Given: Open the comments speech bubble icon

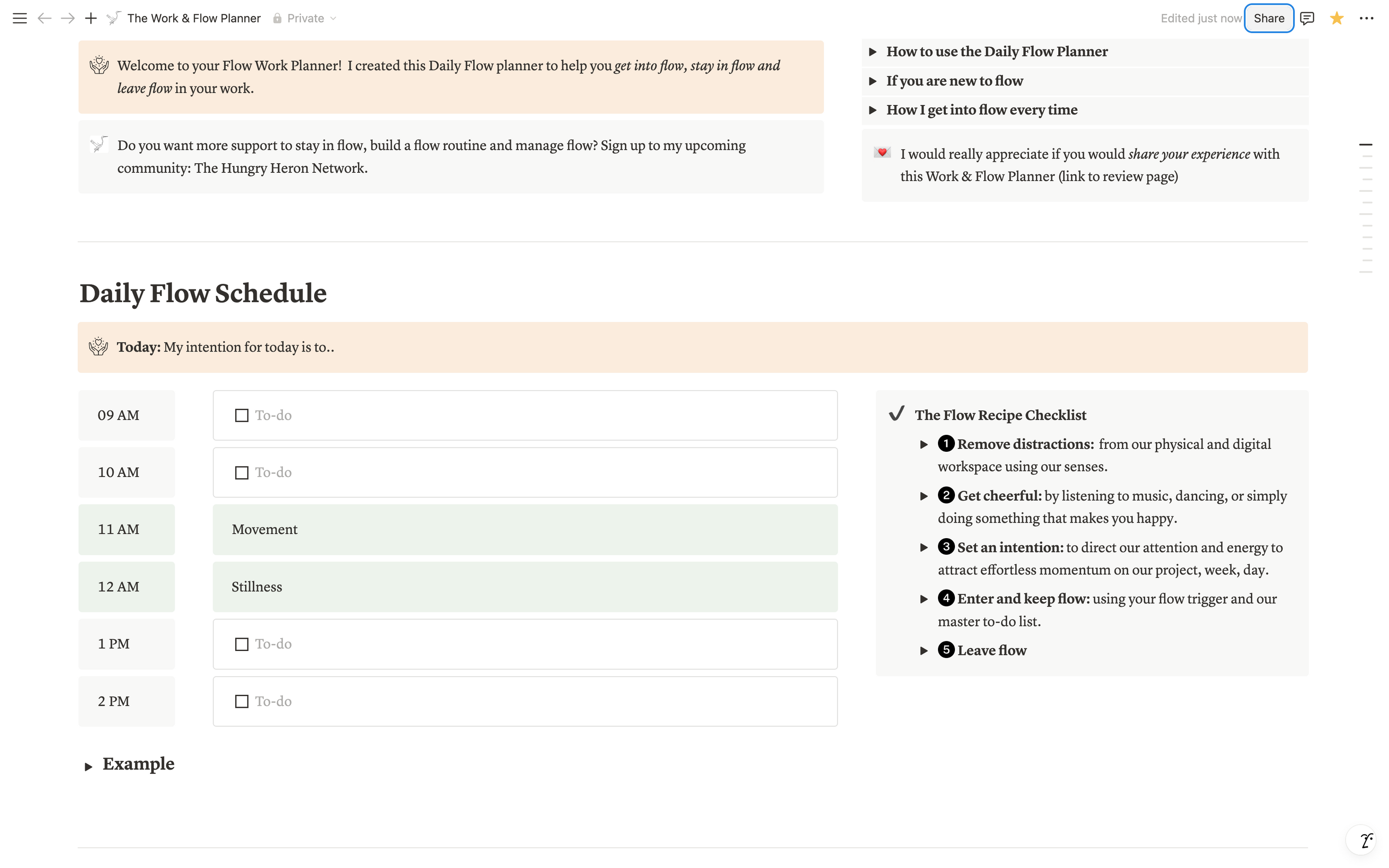Looking at the screenshot, I should point(1307,18).
